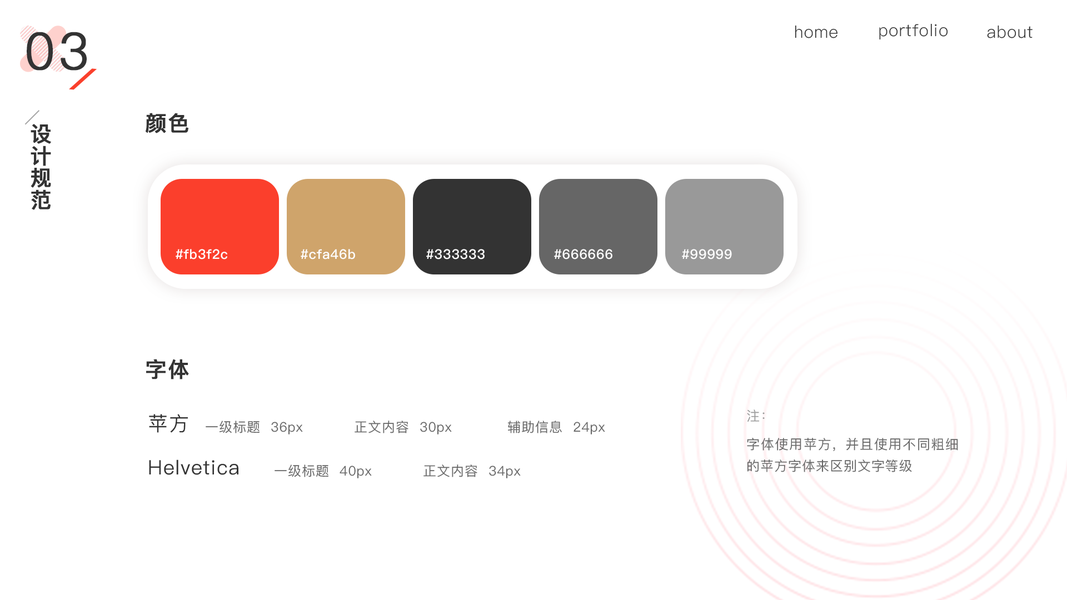Click note line 的苹方字体来区别文字等级

coord(829,466)
